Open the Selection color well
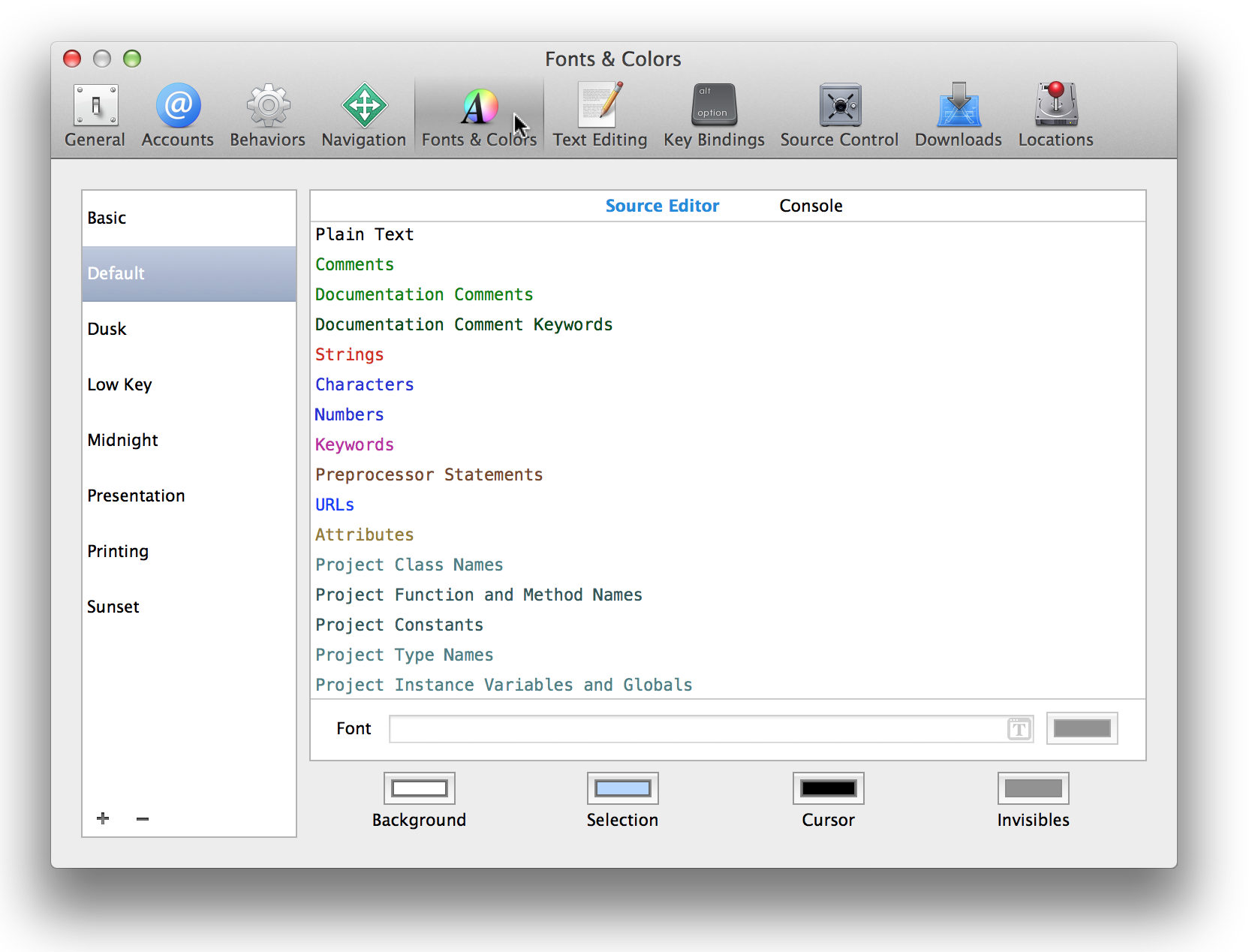 click(x=623, y=788)
